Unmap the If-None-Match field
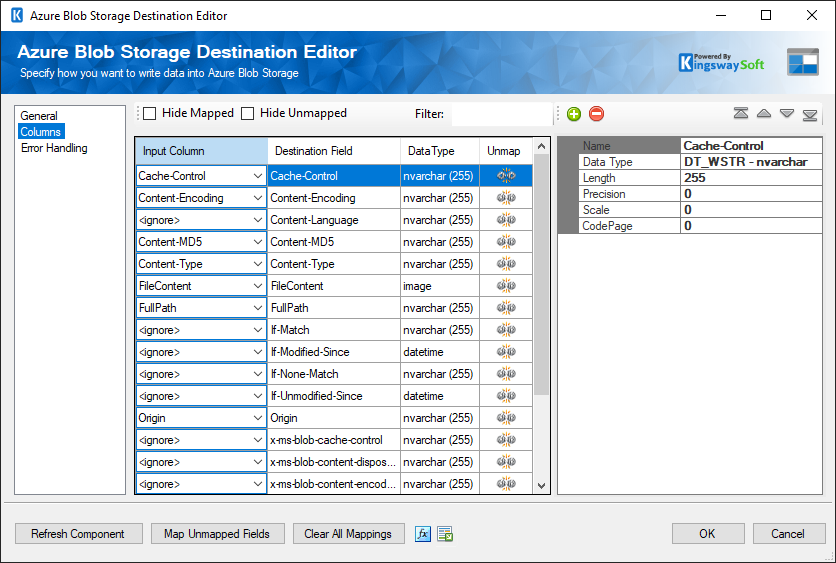This screenshot has height=563, width=836. 506,374
